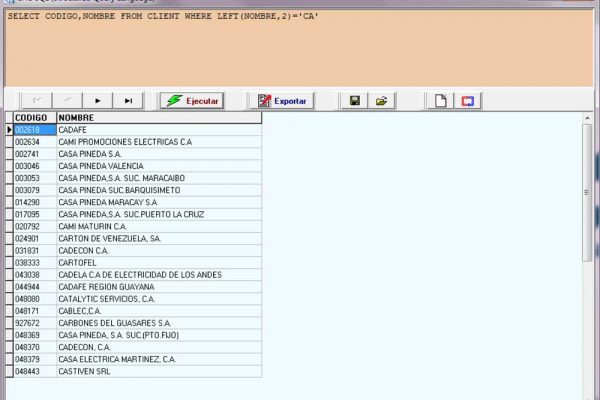Screen dimensions: 600x400
Task: Select code 043038
Action: (35, 275)
